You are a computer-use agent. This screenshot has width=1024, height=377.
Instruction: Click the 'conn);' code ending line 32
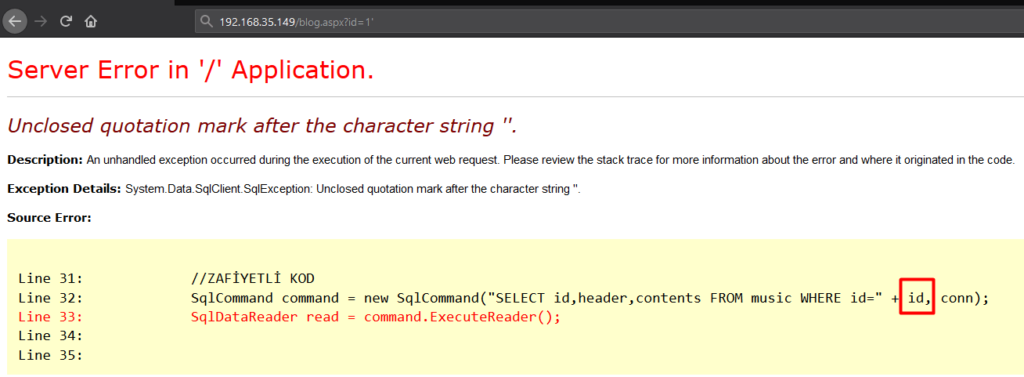click(965, 299)
